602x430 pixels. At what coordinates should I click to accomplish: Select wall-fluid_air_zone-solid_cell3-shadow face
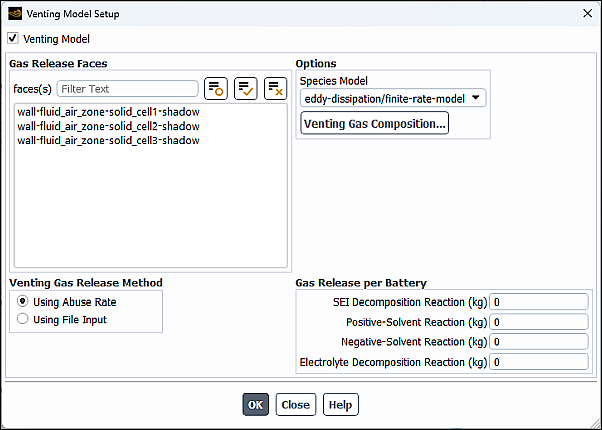pos(109,141)
